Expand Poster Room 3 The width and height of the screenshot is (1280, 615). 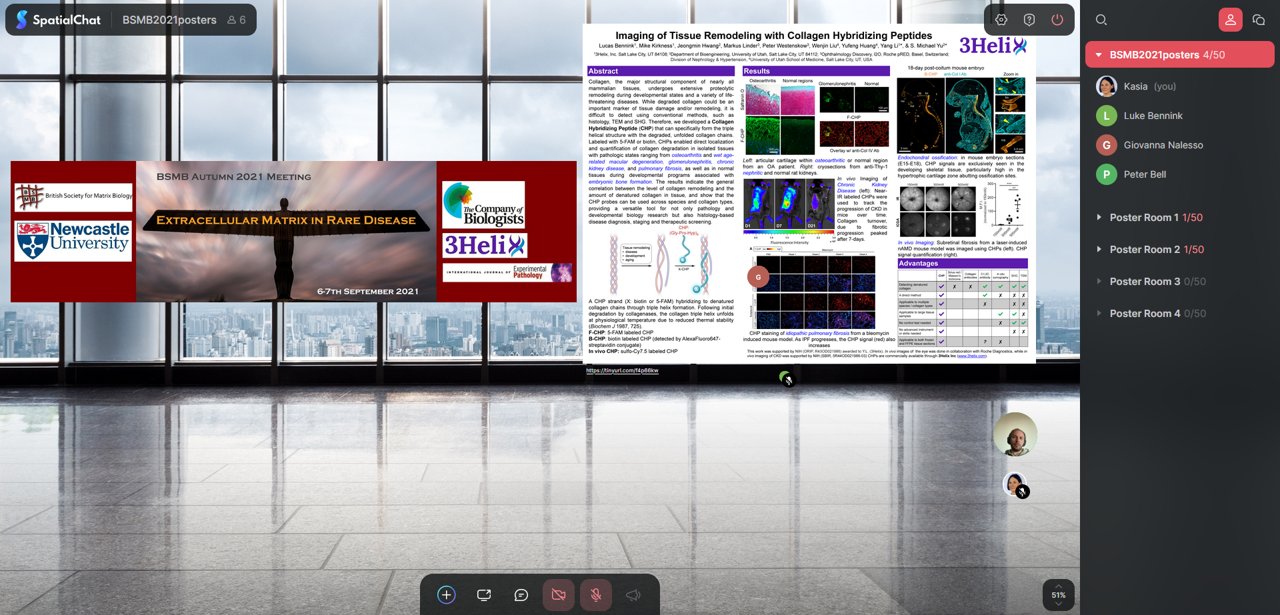coord(1100,281)
